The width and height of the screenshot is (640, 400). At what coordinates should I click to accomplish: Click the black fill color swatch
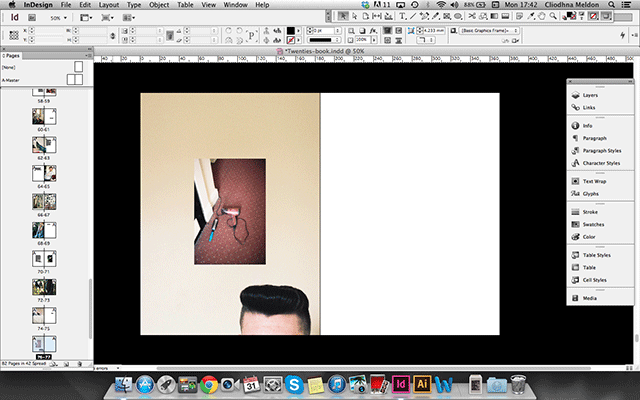tap(290, 31)
